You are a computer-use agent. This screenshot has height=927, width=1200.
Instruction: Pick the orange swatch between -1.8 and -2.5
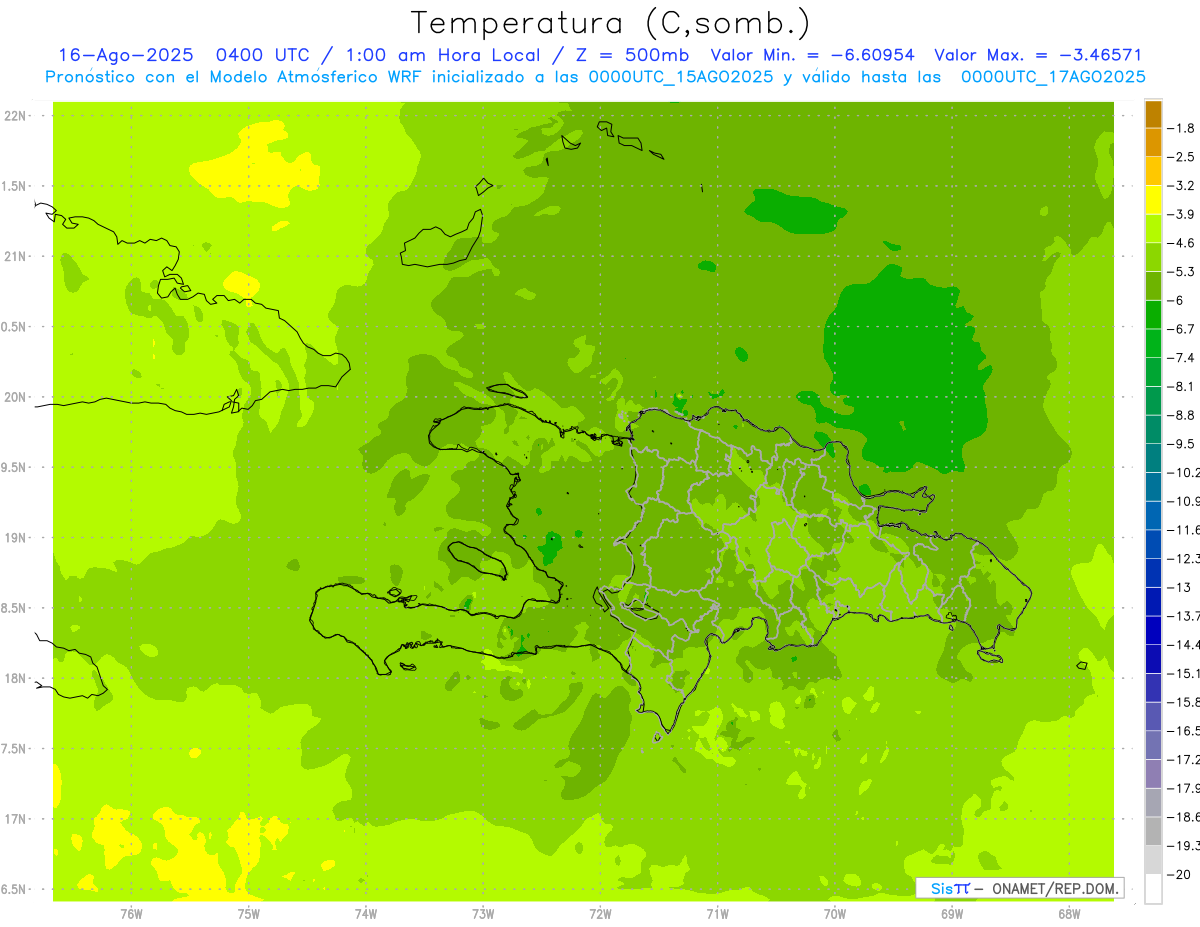[x=1153, y=142]
